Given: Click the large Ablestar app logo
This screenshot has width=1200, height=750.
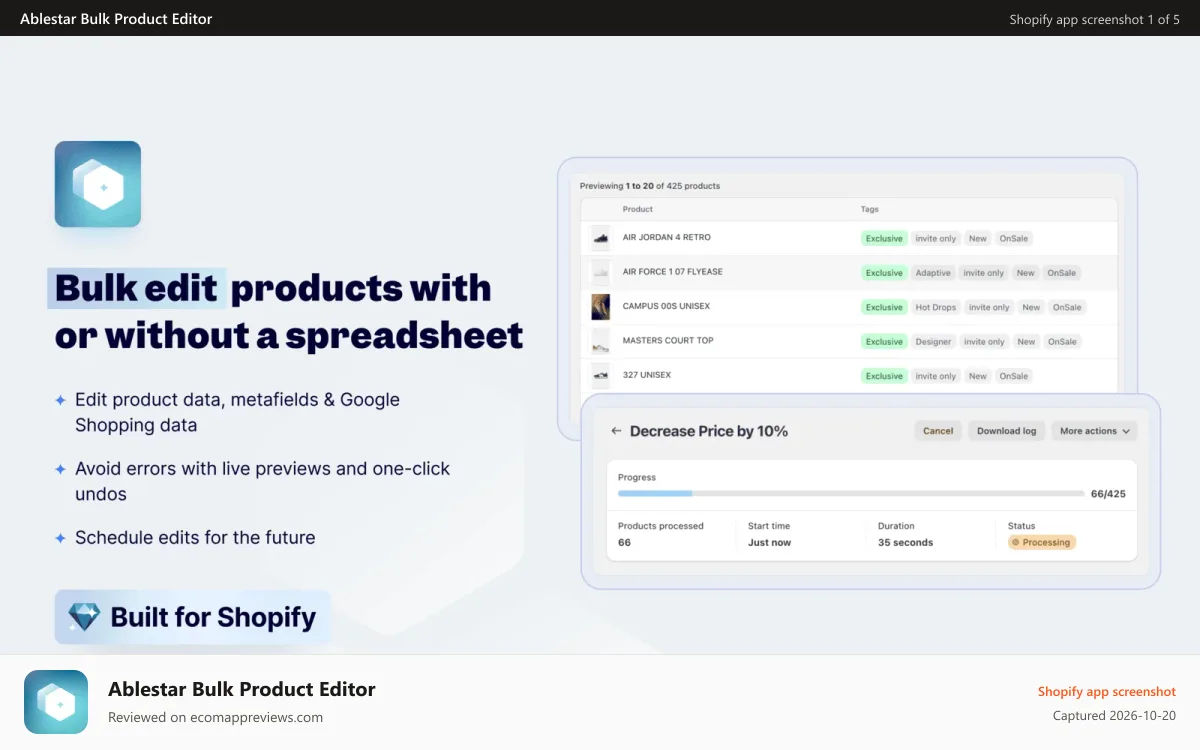Looking at the screenshot, I should [97, 184].
